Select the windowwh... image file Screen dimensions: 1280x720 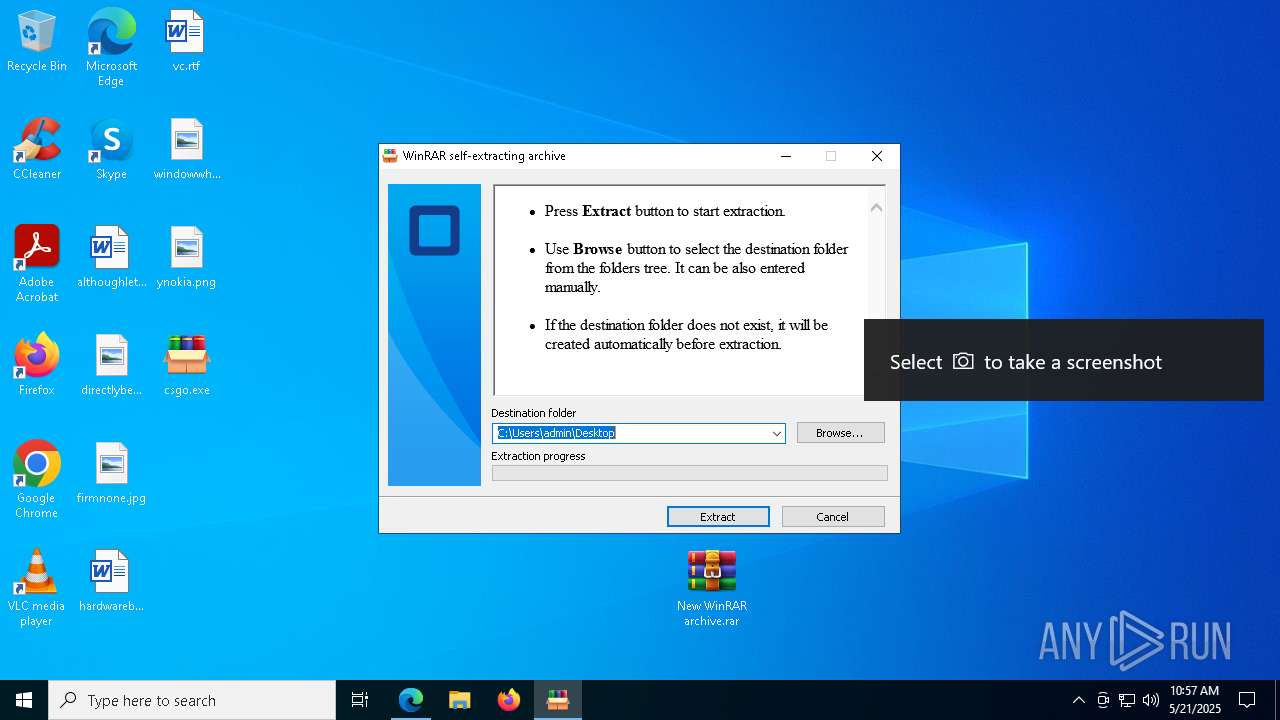187,149
